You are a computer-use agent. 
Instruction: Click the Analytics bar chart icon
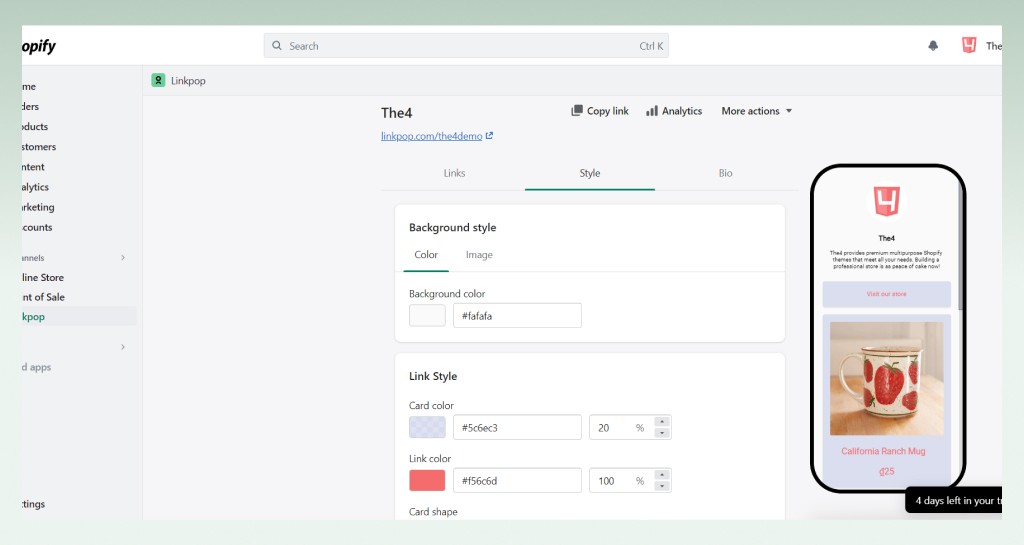[x=652, y=111]
